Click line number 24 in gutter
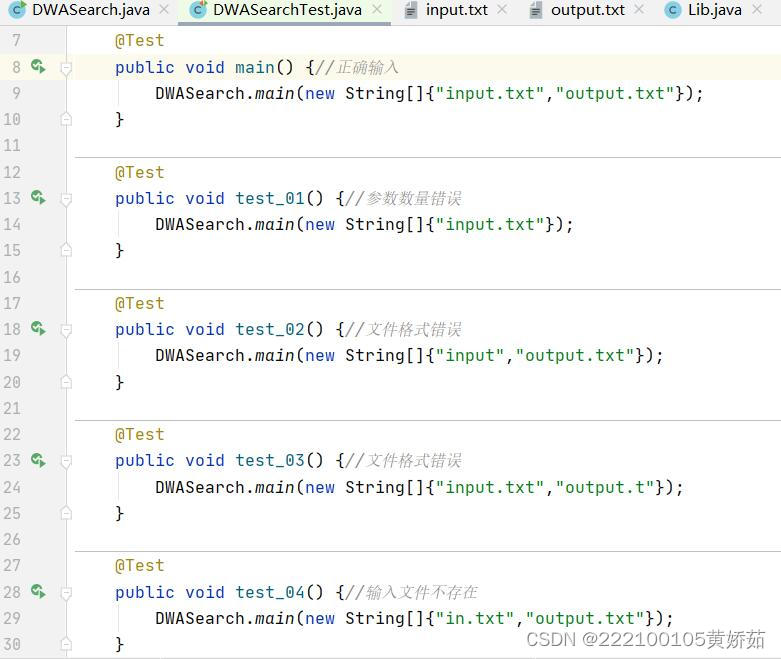 click(12, 487)
